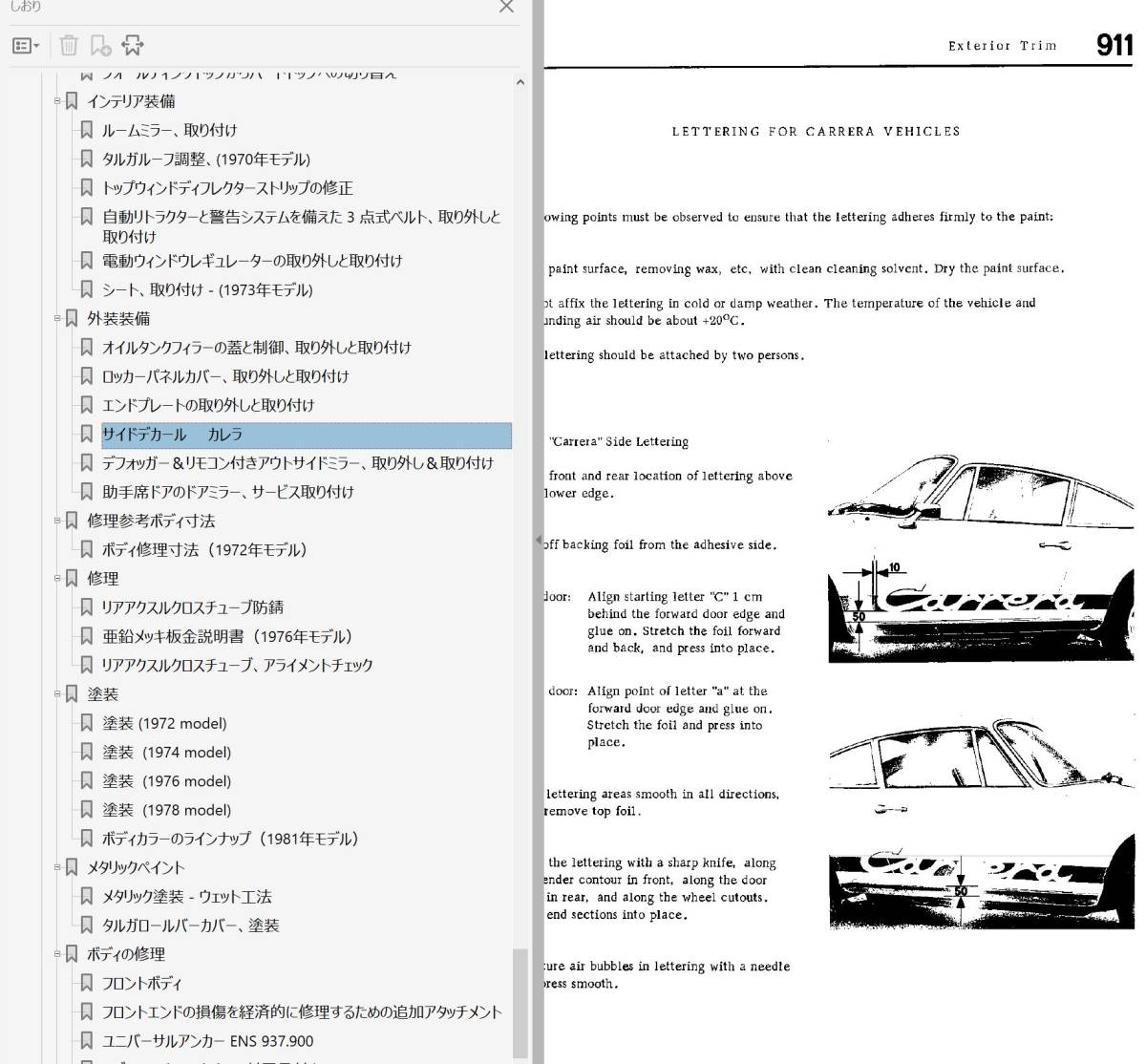Click the scroll-up arrow in bookmarks panel

(x=520, y=83)
